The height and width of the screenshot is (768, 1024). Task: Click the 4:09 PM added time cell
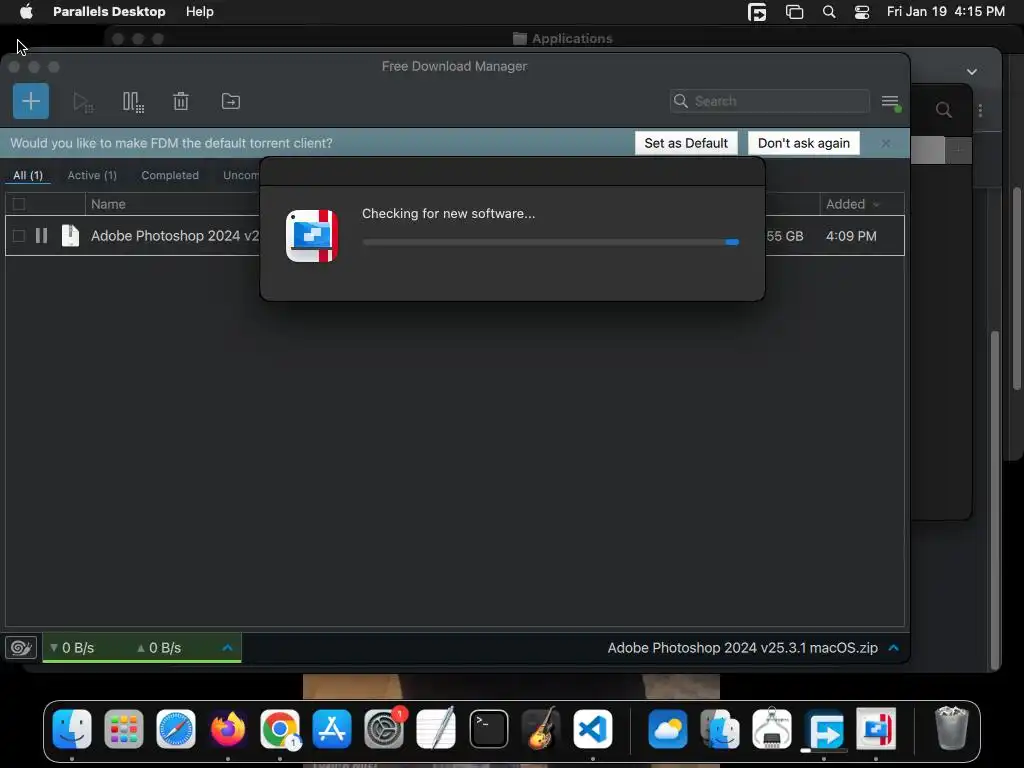[x=851, y=236]
